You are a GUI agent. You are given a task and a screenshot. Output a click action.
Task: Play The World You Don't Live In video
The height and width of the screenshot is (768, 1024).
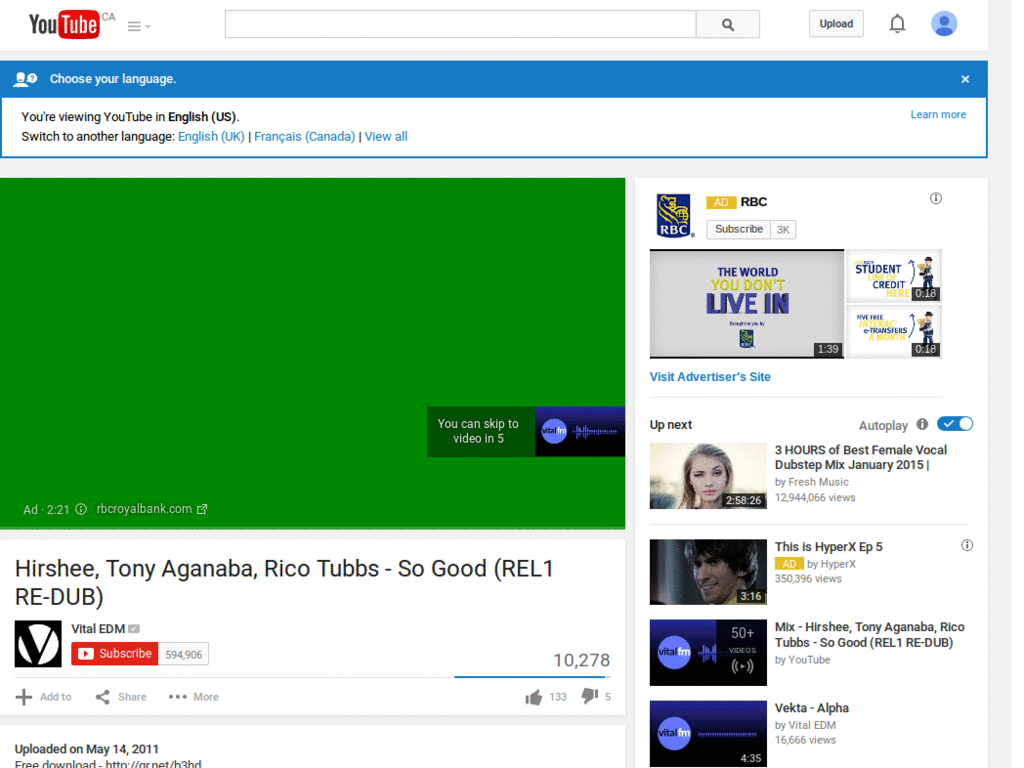tap(746, 304)
